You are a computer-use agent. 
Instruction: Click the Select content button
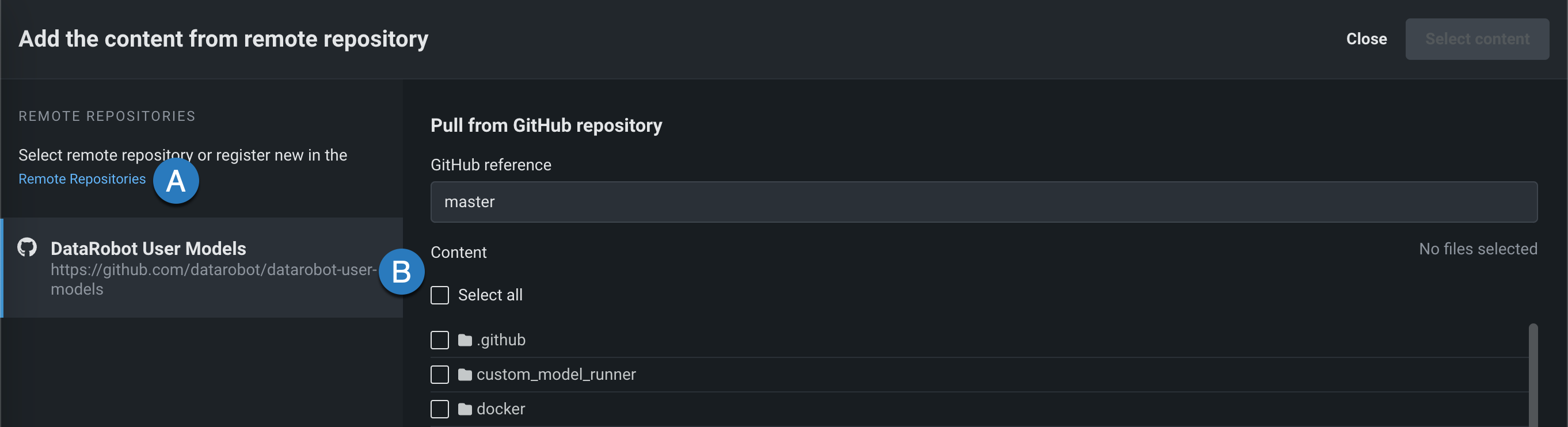pos(1476,39)
